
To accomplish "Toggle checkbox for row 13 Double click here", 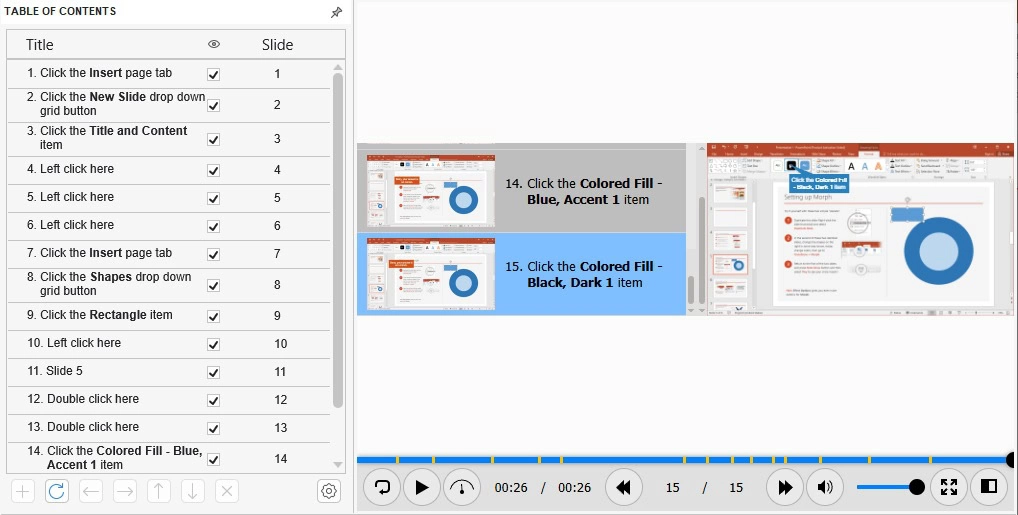I will pos(213,428).
